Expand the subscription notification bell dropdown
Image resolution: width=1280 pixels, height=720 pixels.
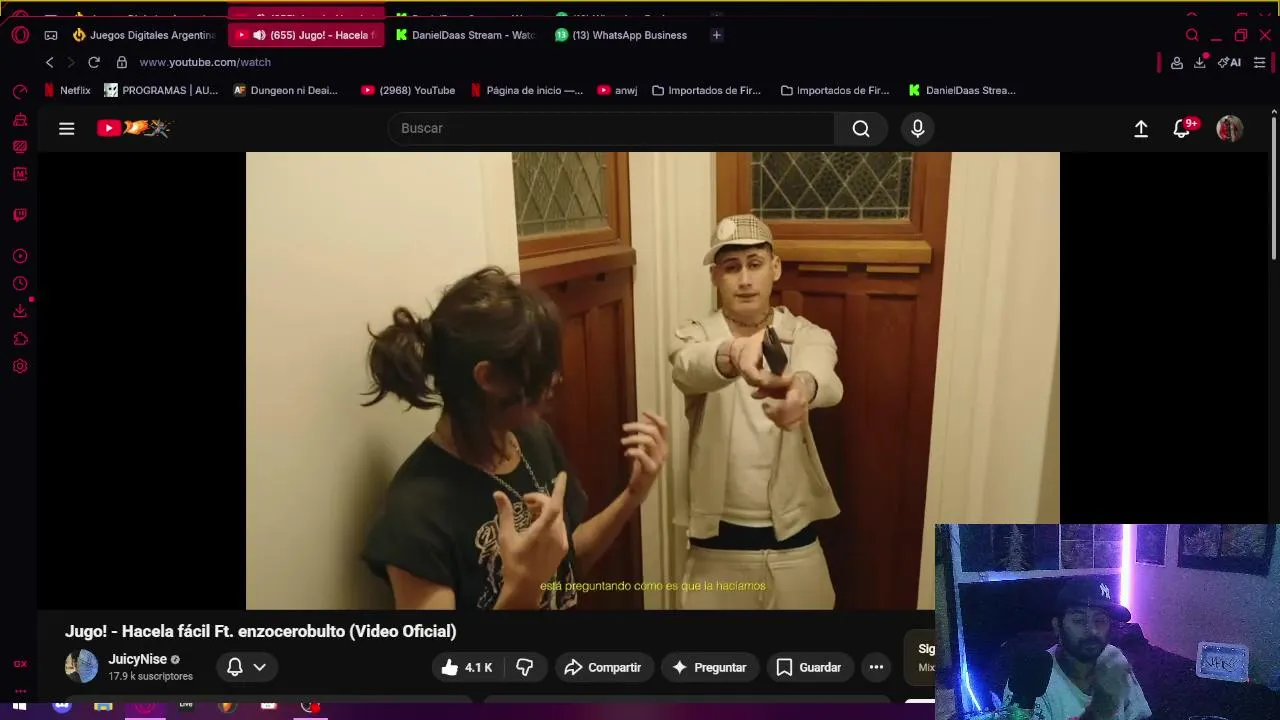[x=246, y=667]
